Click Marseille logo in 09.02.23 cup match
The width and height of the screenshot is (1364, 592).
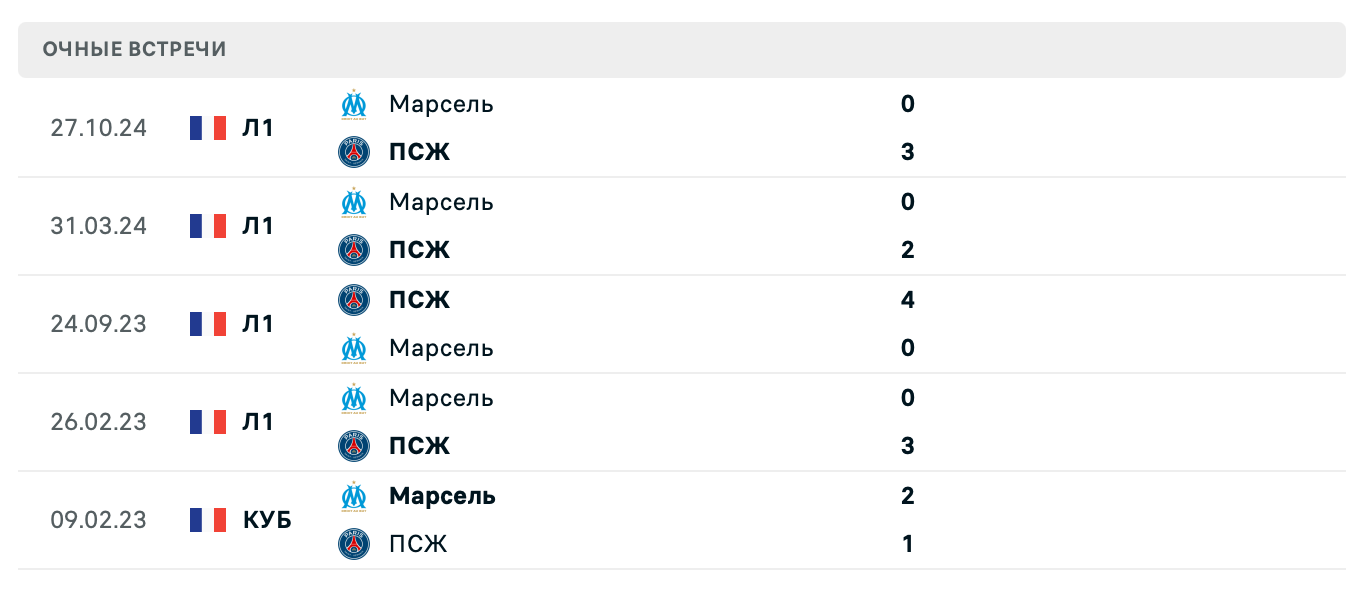[x=354, y=496]
